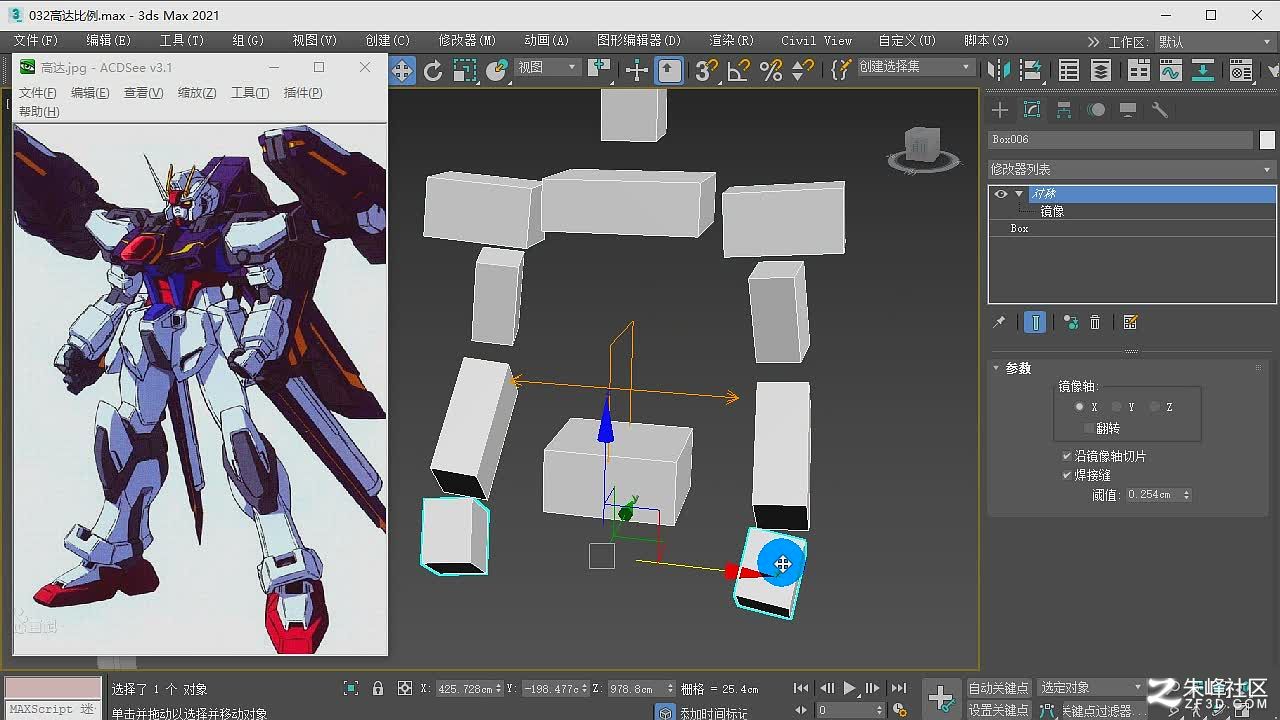Open the Utilities panel wrench tab
Screen dimensions: 1280x720
pyautogui.click(x=1160, y=110)
